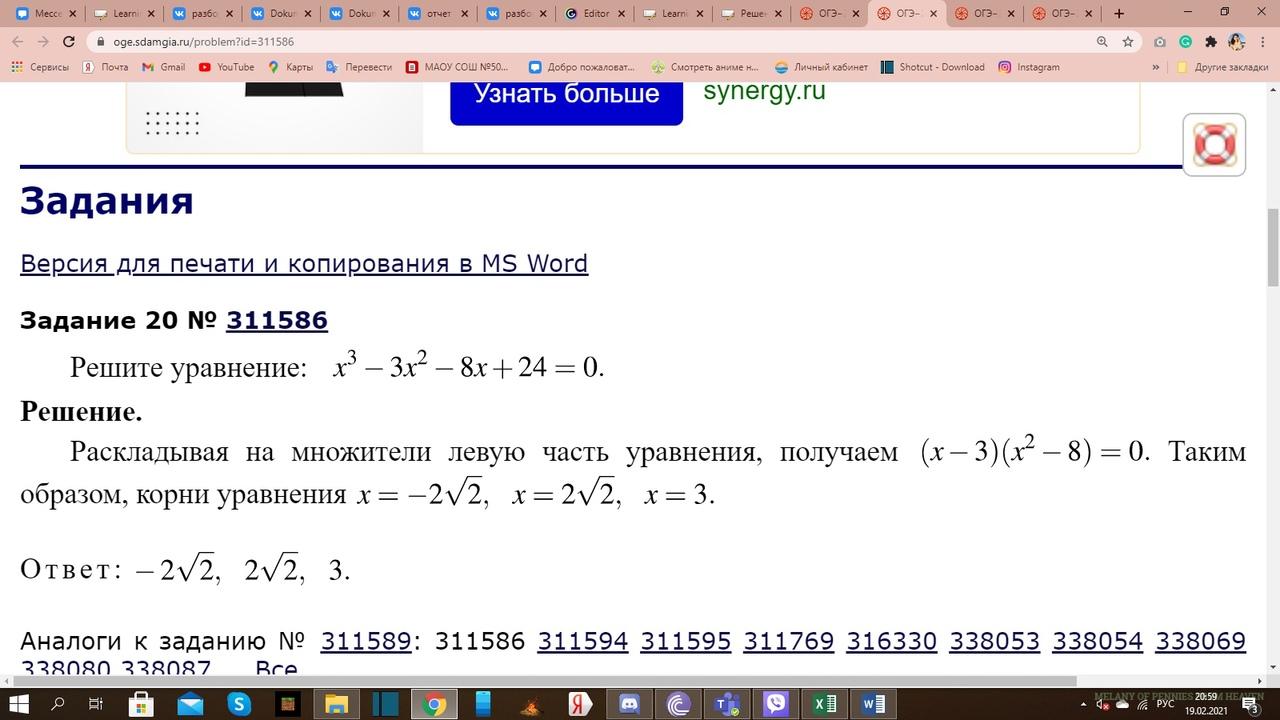Open Microsoft Teams from taskbar
Viewport: 1280px width, 720px height.
[x=727, y=705]
